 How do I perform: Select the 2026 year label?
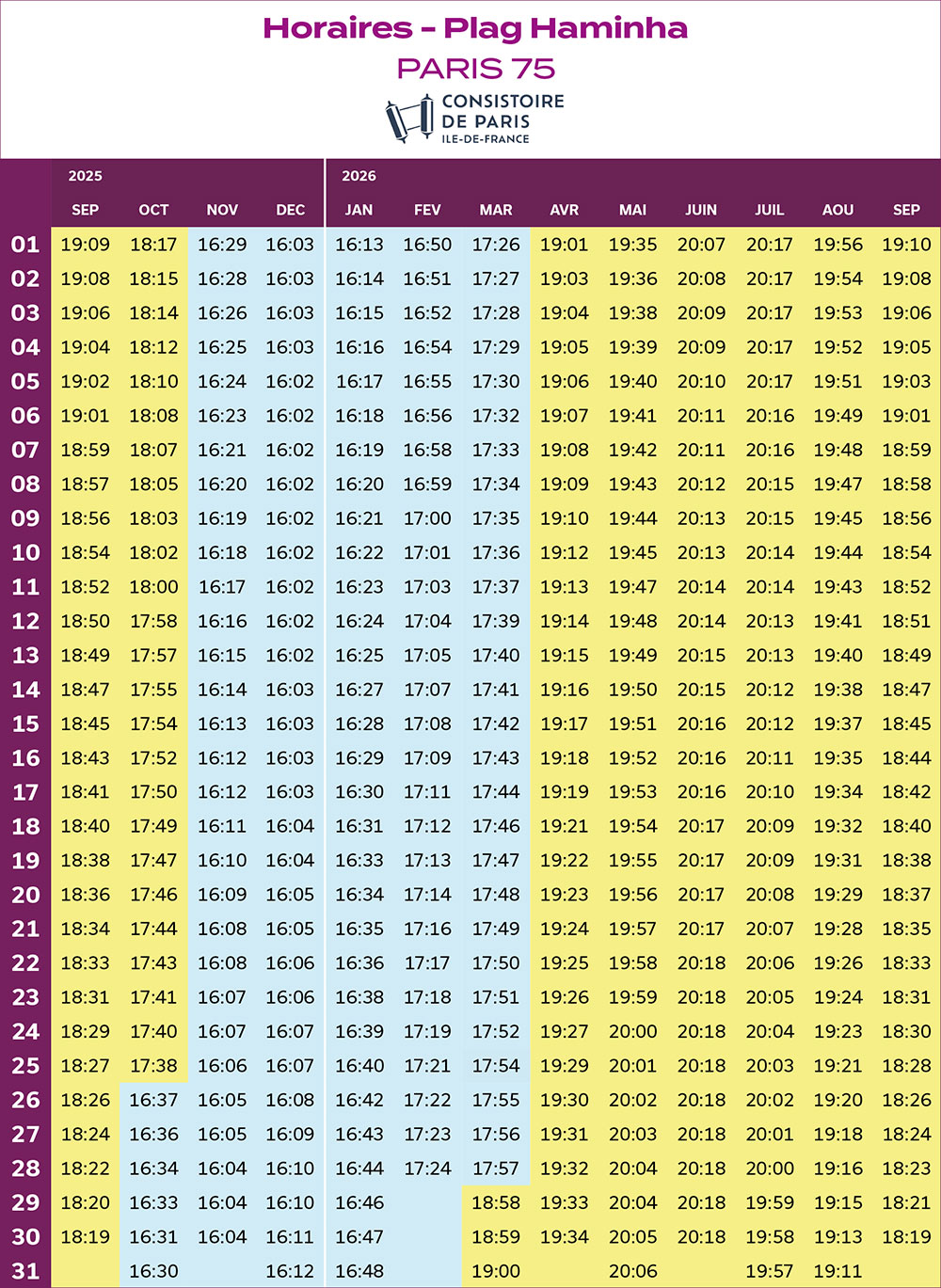(x=359, y=176)
